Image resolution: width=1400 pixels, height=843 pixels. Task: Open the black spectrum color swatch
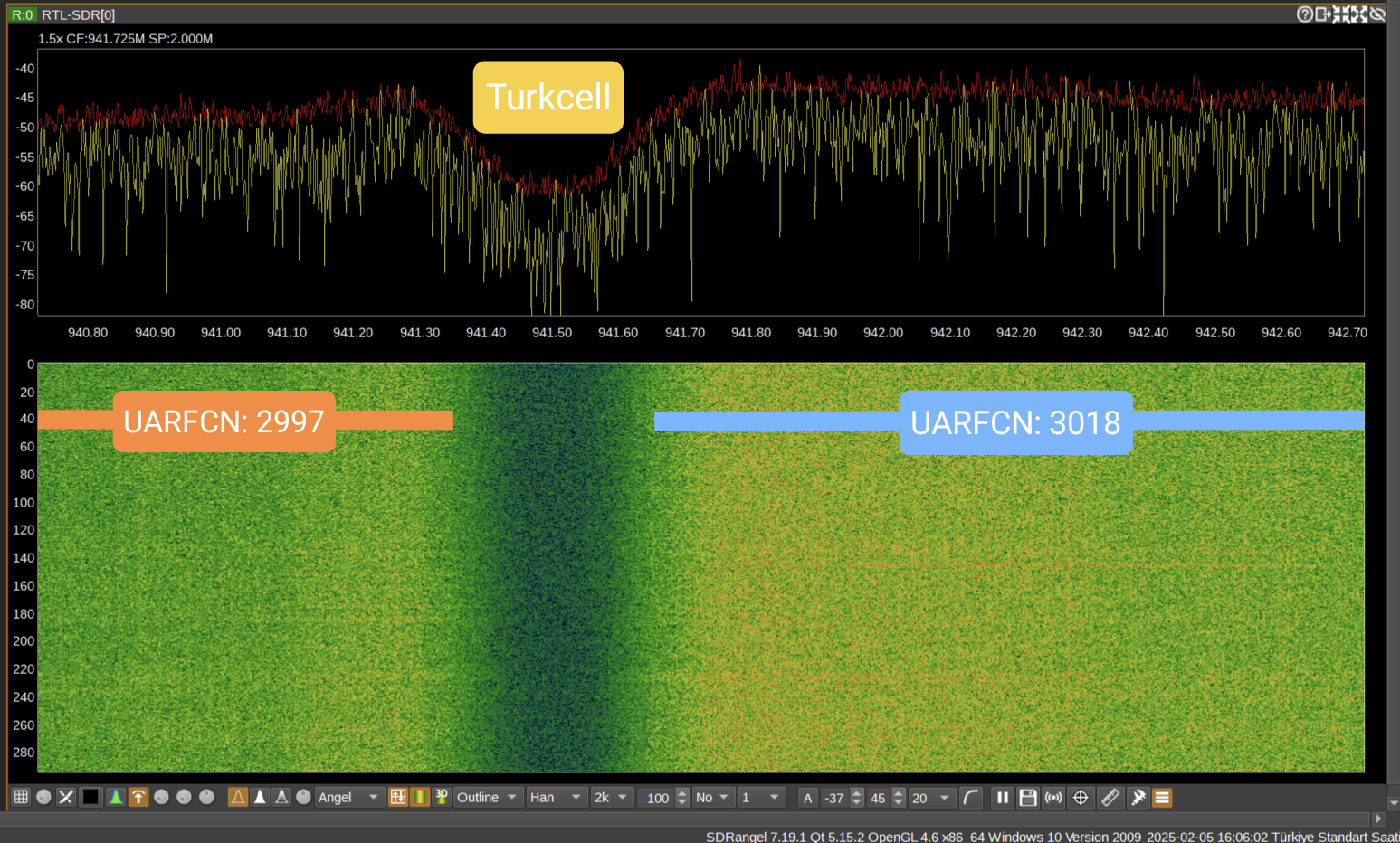click(x=90, y=797)
